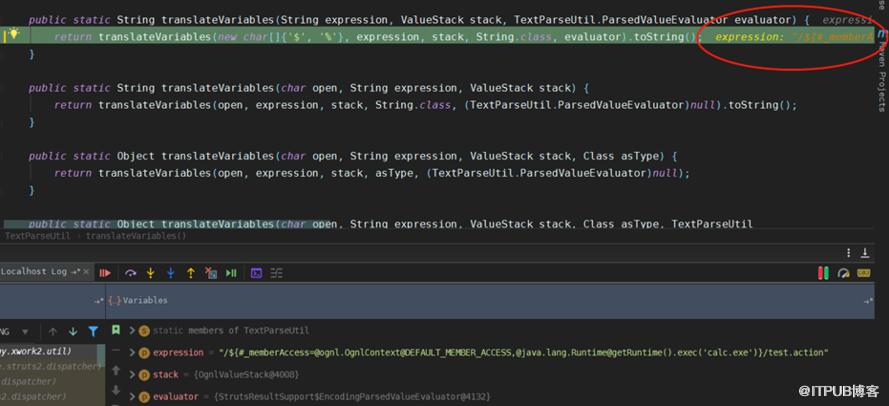The height and width of the screenshot is (406, 889).
Task: Click the translateVariables() breadcrumb
Action: [136, 235]
